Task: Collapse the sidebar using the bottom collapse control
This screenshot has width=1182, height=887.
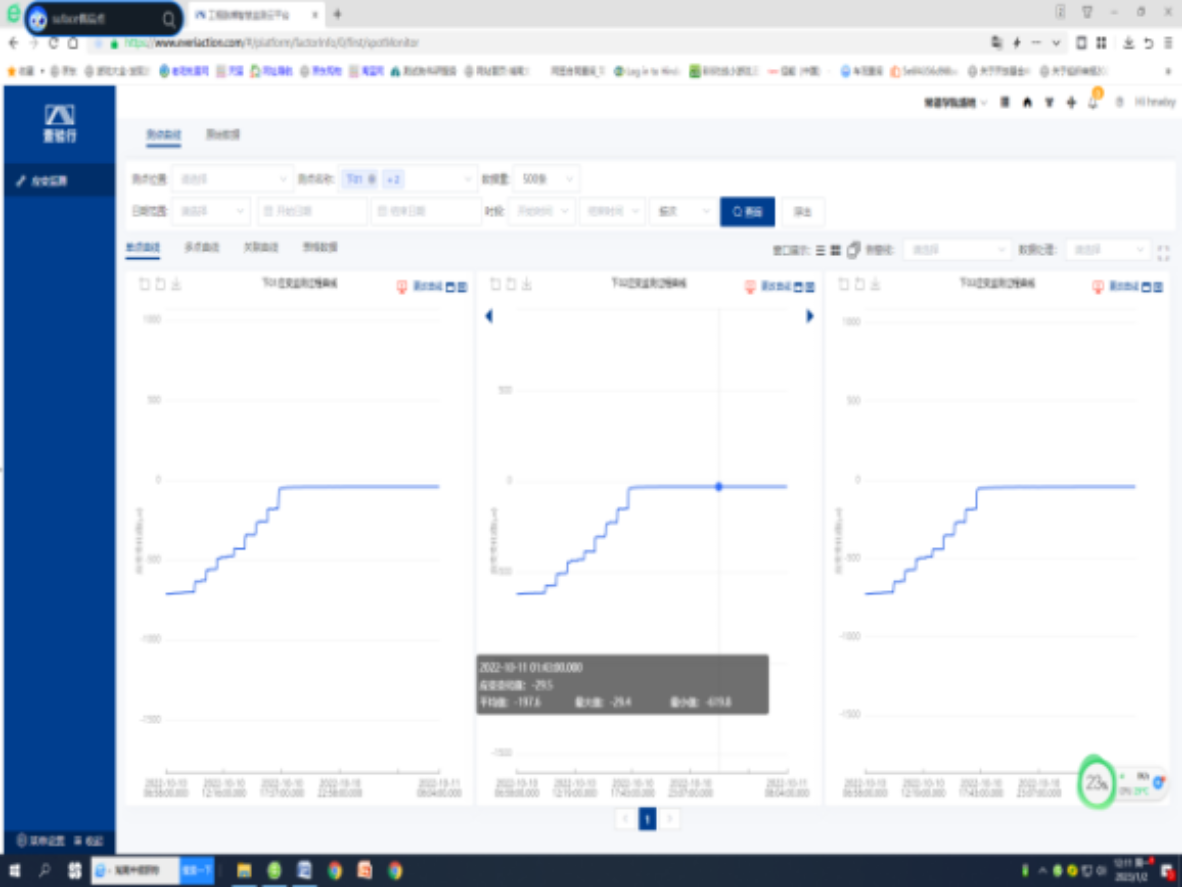Action: click(x=88, y=840)
